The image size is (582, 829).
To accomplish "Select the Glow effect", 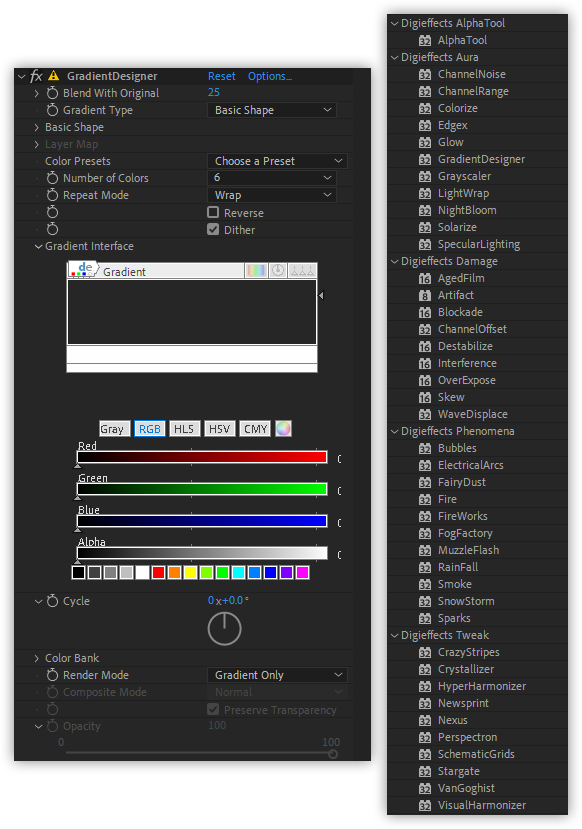I will tap(450, 142).
